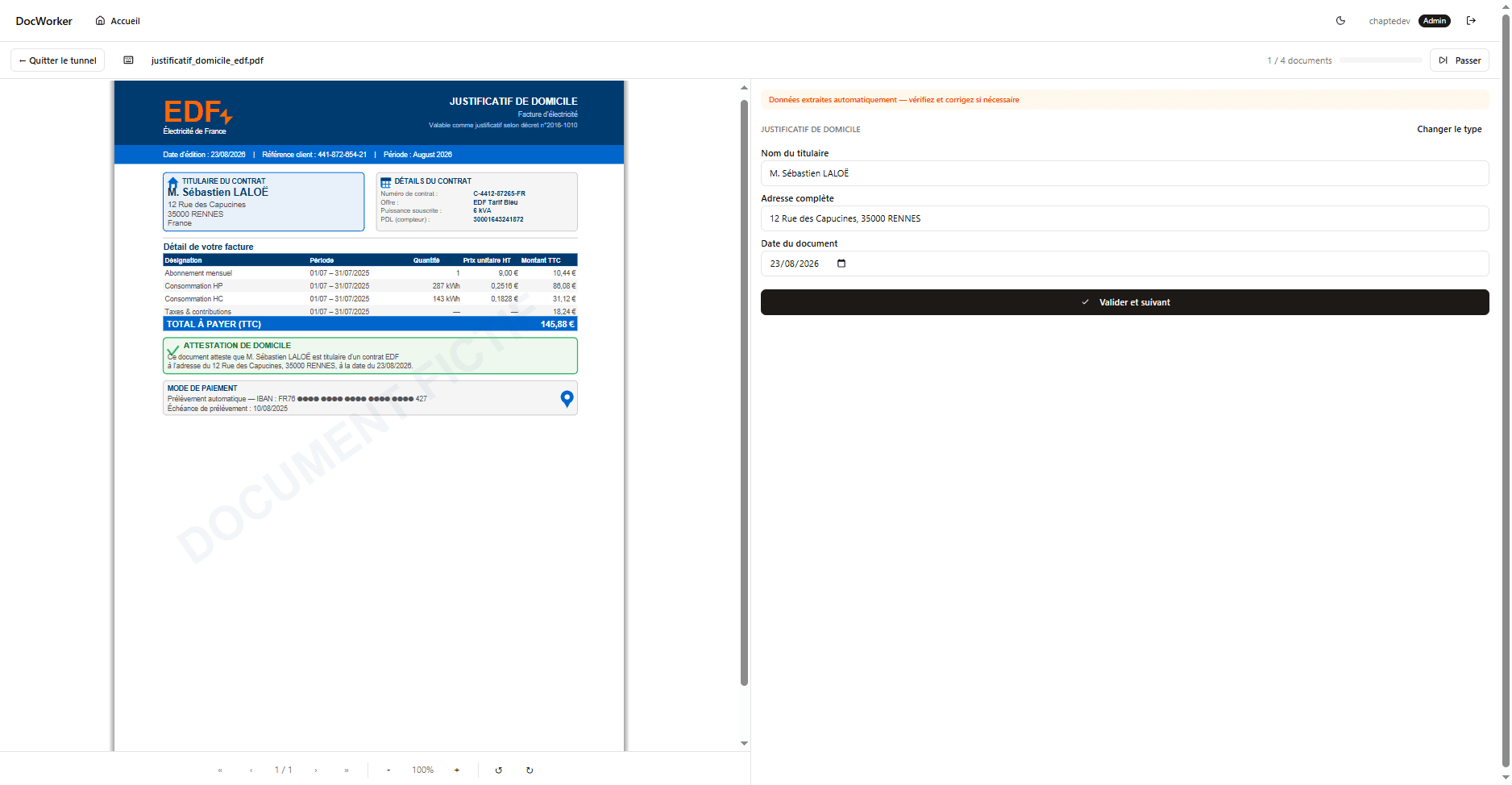This screenshot has width=1512, height=785.
Task: Click the PDF viewer vertical scrollbar thumb
Action: tap(744, 392)
